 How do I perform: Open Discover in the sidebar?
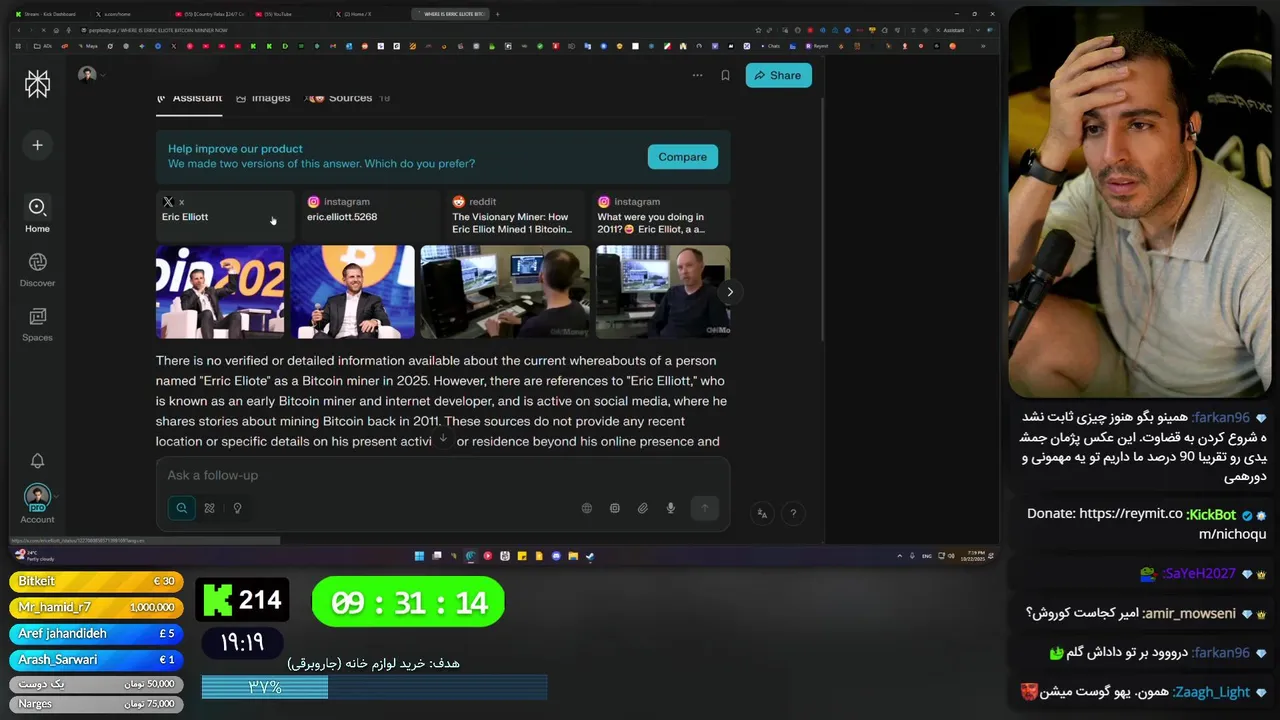click(x=37, y=269)
